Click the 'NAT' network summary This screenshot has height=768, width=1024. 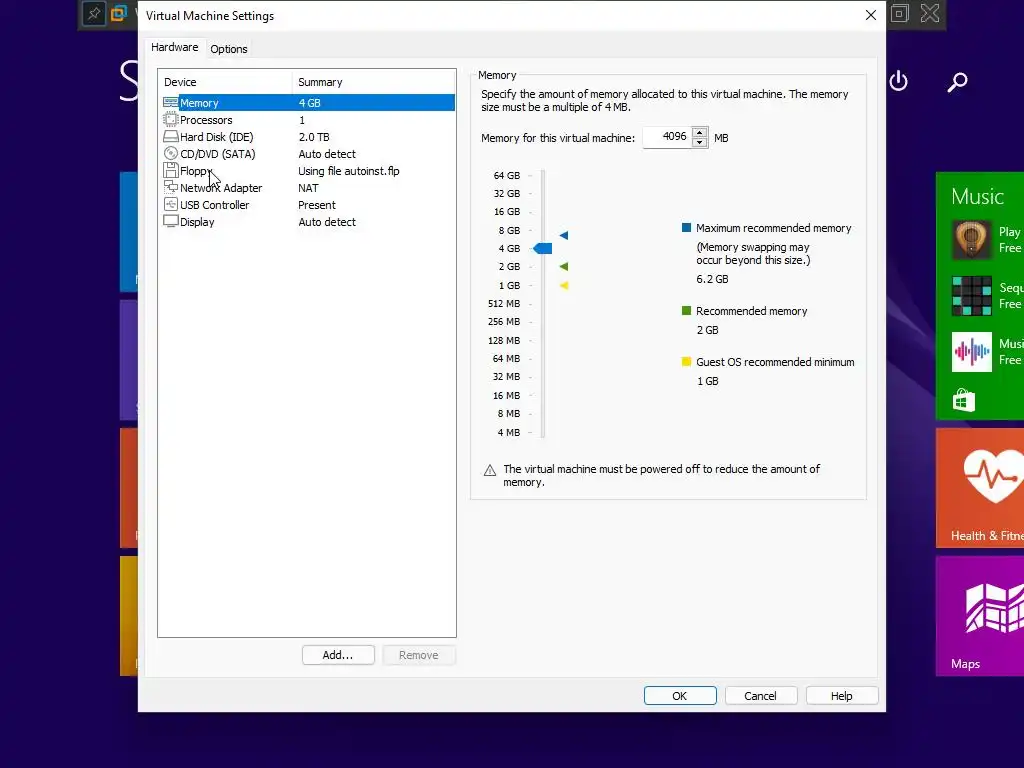[x=308, y=188]
